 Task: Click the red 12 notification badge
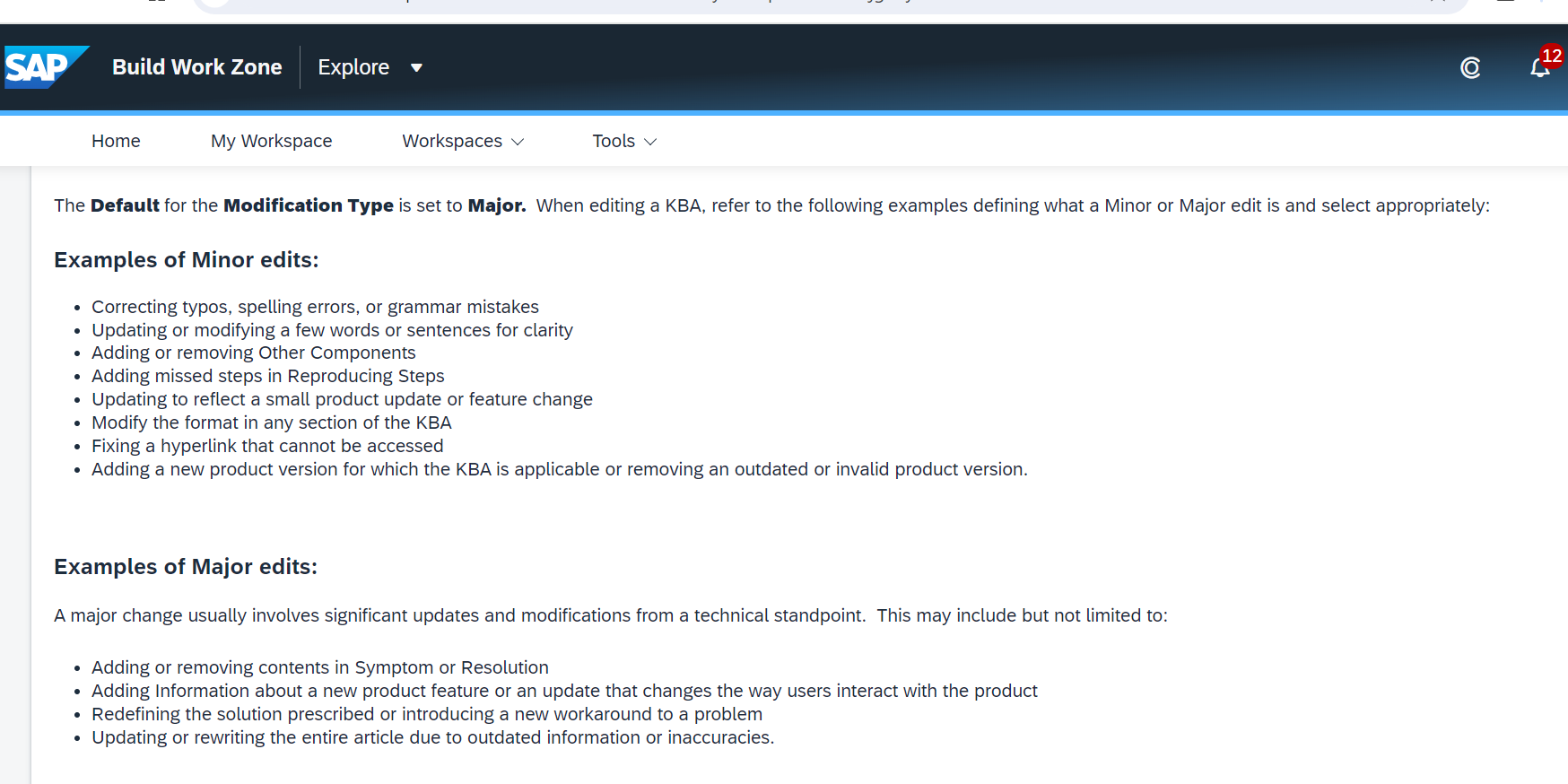point(1552,56)
